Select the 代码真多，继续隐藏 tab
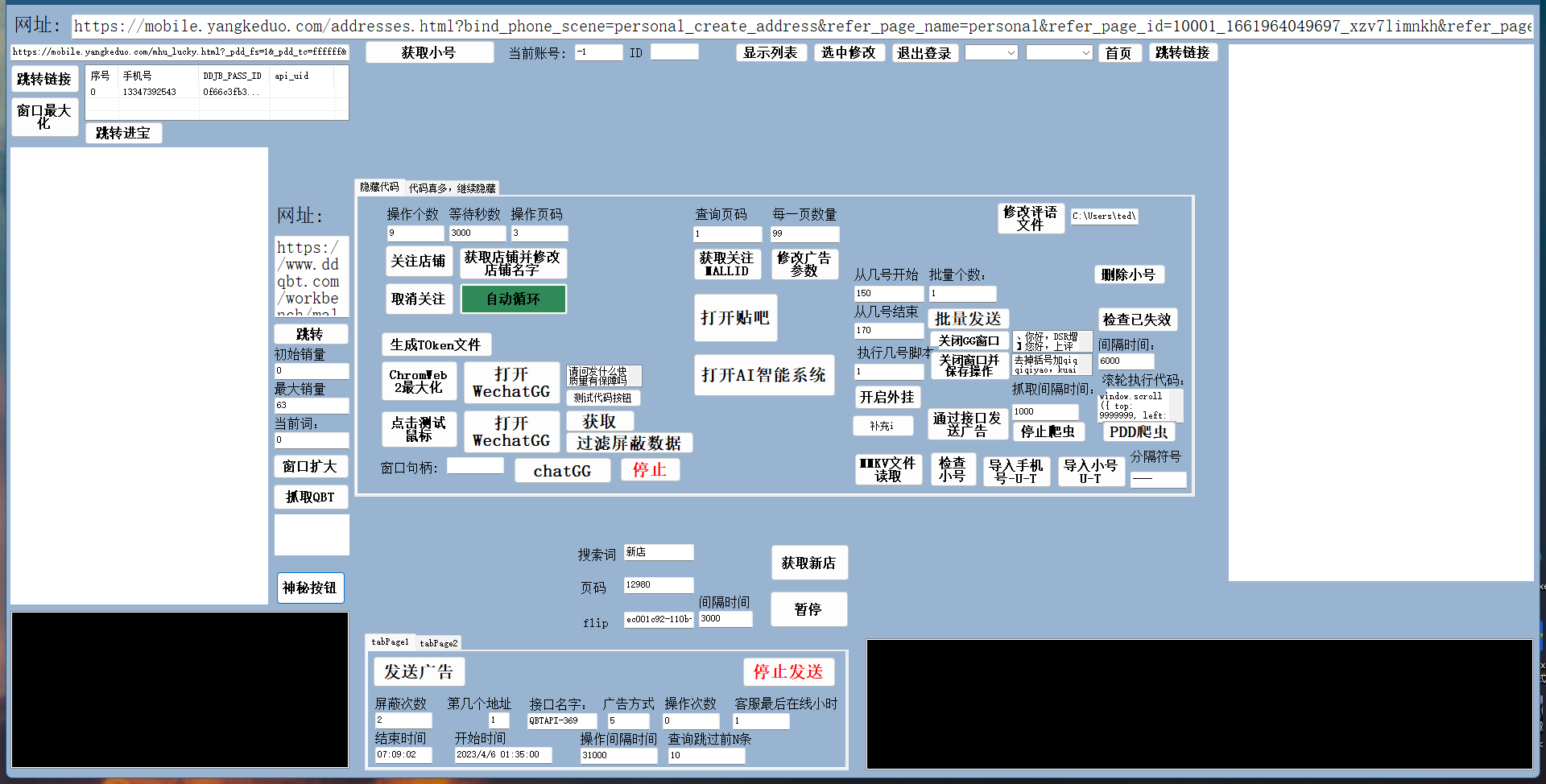Image resolution: width=1546 pixels, height=784 pixels. point(452,188)
